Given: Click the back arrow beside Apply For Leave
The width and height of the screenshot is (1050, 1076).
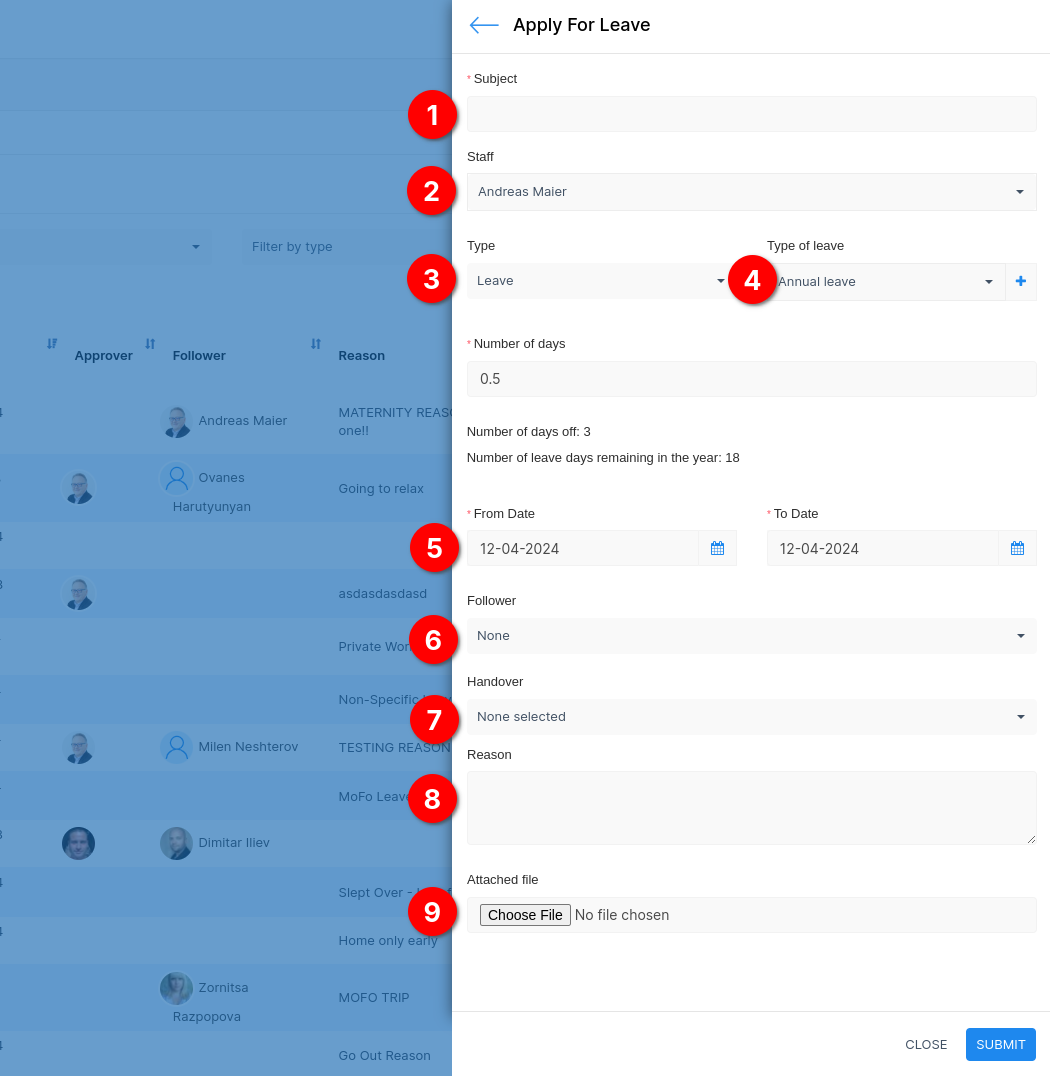Looking at the screenshot, I should [x=484, y=26].
